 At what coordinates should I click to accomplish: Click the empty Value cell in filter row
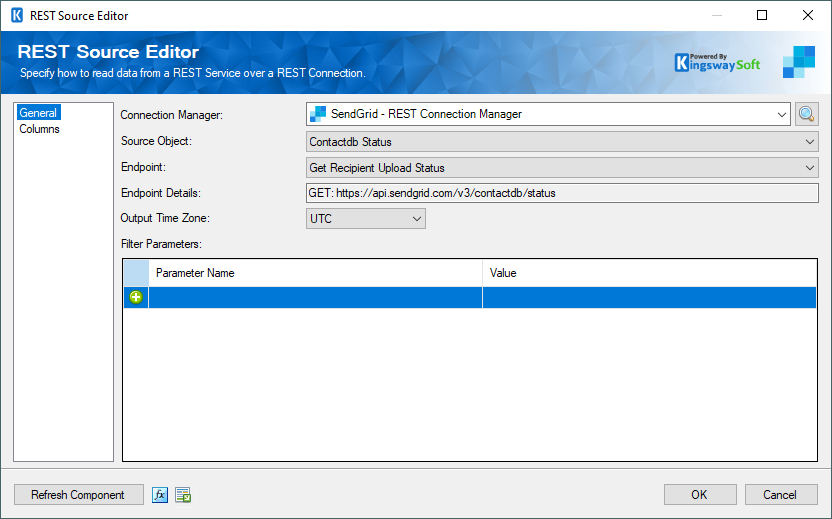click(x=649, y=297)
